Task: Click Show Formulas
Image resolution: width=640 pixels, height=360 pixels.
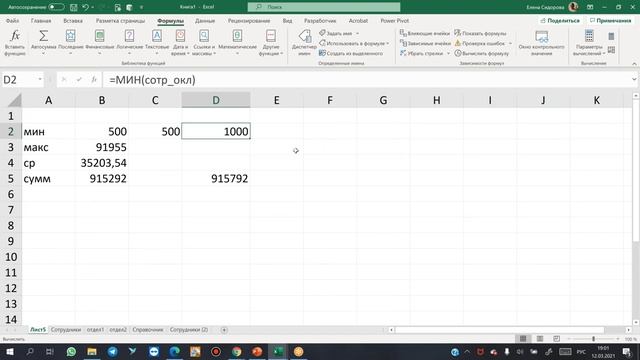Action: 480,33
